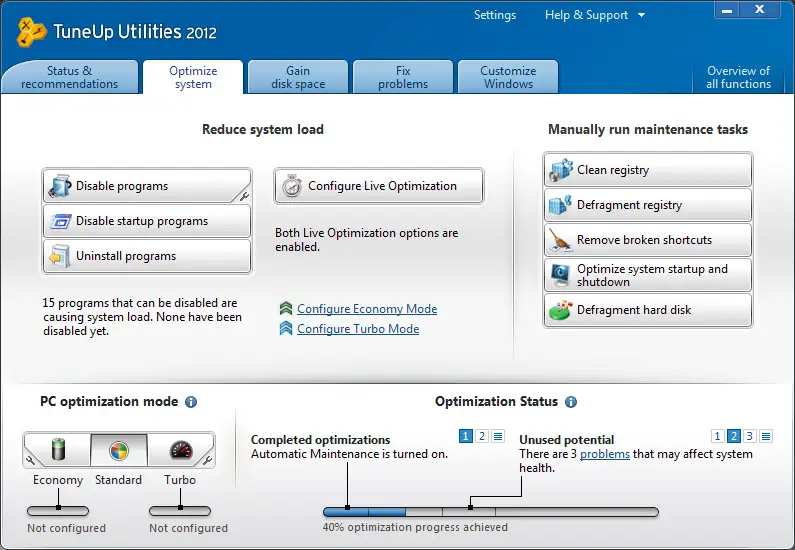Run Defragment registry task

[x=648, y=205]
